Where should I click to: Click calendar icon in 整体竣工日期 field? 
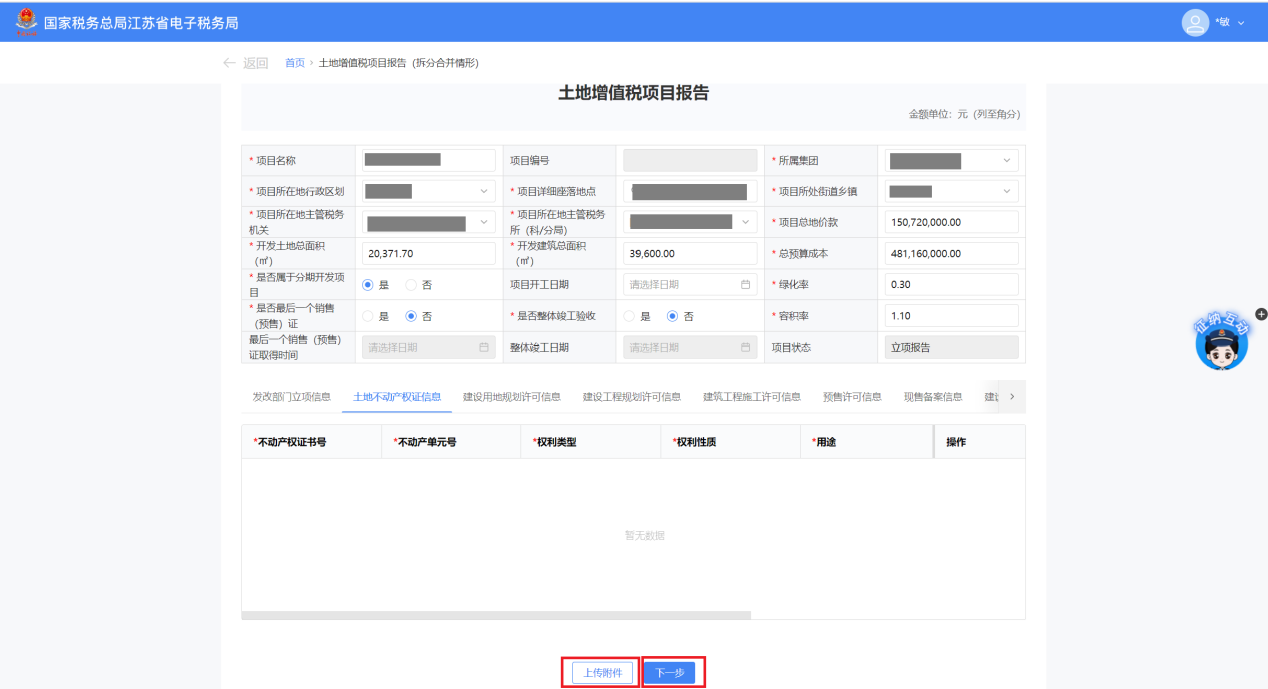tap(745, 347)
